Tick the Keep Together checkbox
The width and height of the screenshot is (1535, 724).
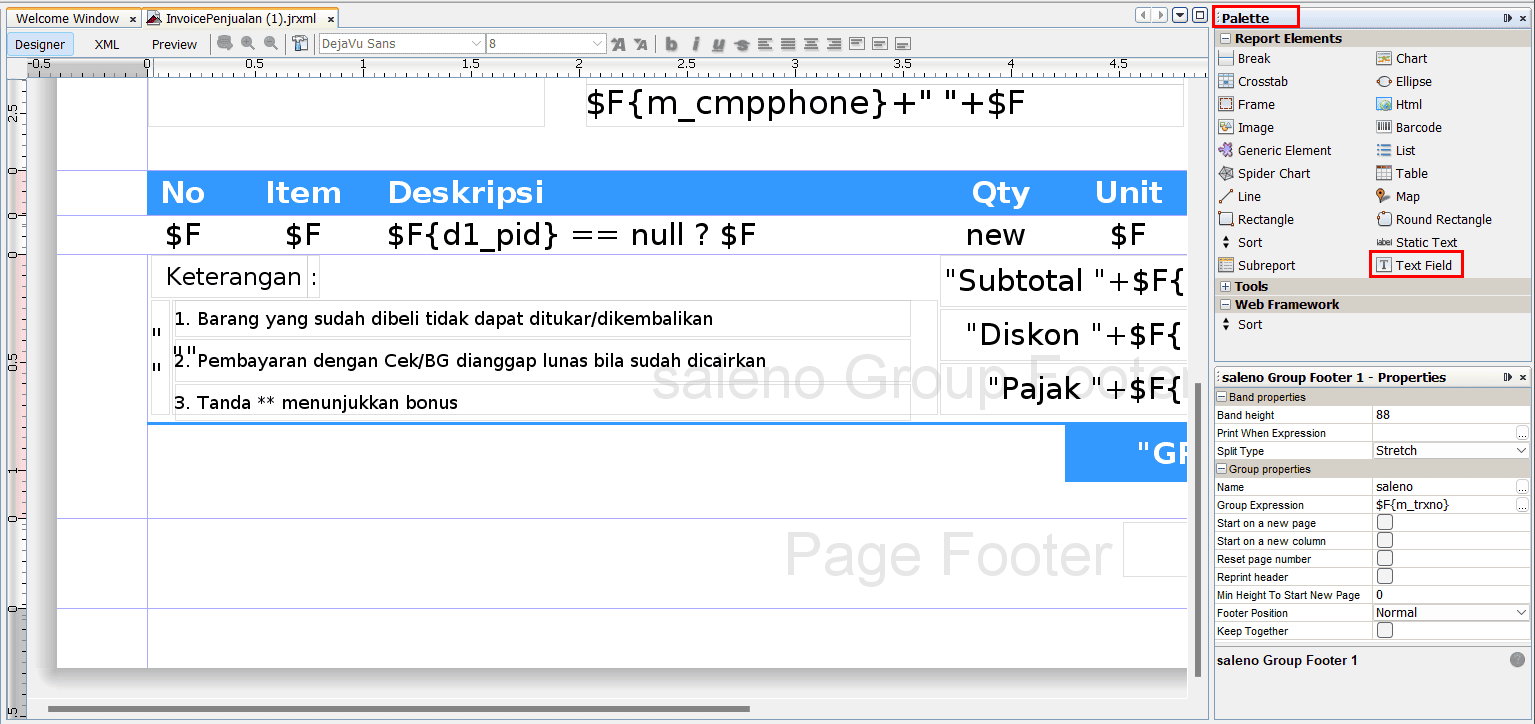1385,631
